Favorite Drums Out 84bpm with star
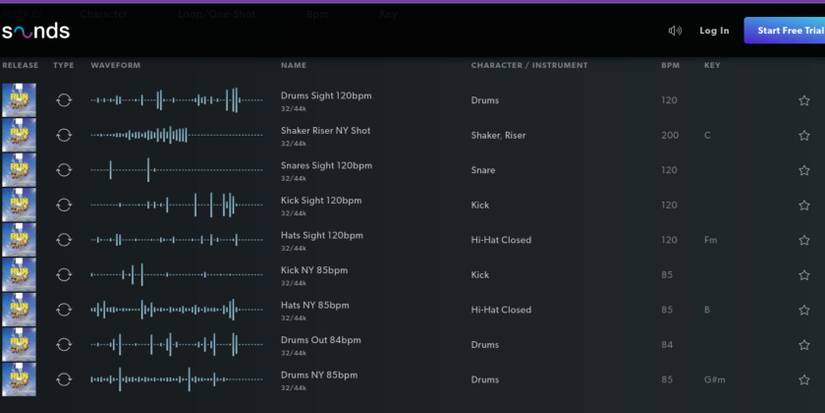 [x=804, y=345]
